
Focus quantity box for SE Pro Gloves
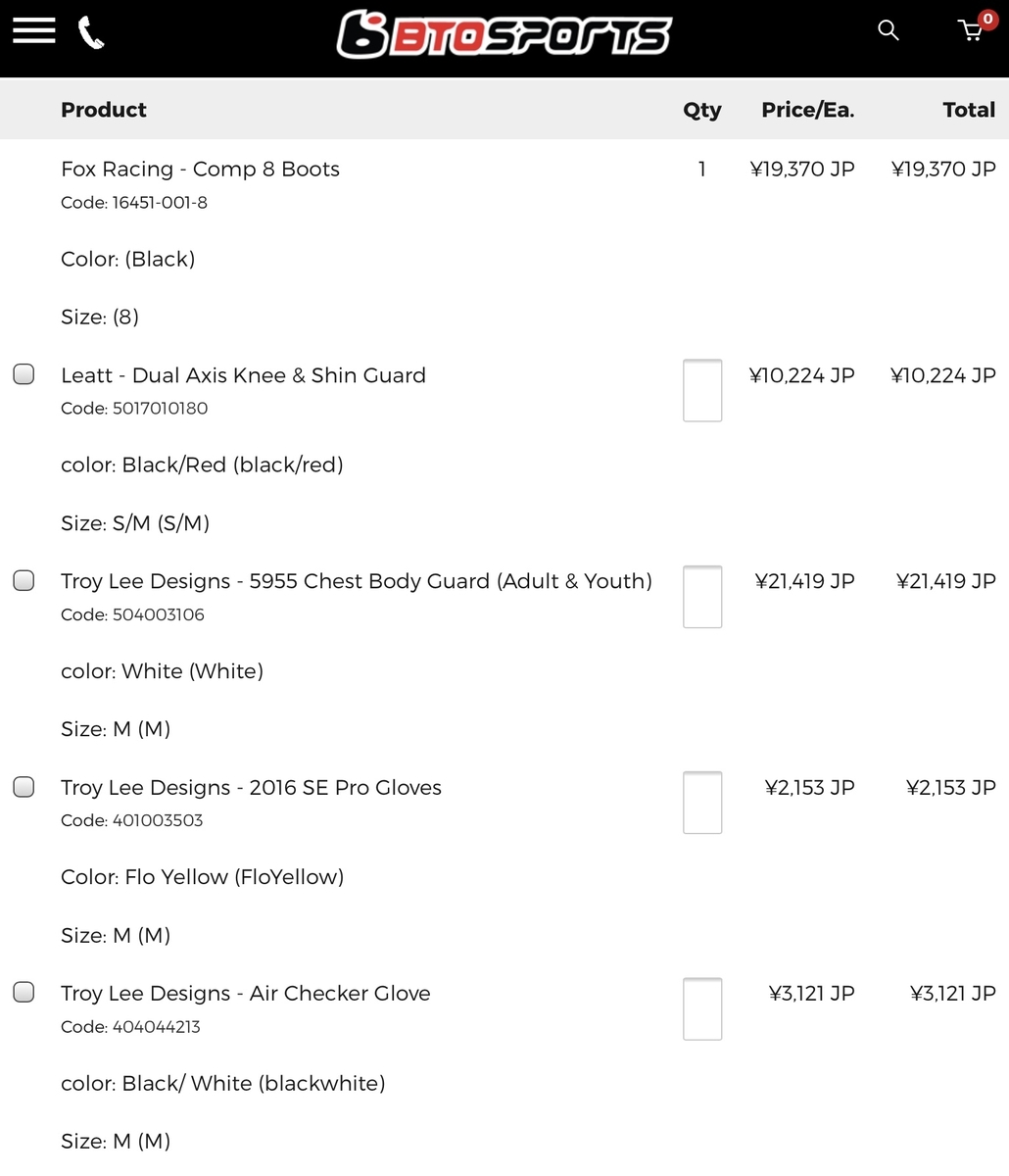[702, 803]
